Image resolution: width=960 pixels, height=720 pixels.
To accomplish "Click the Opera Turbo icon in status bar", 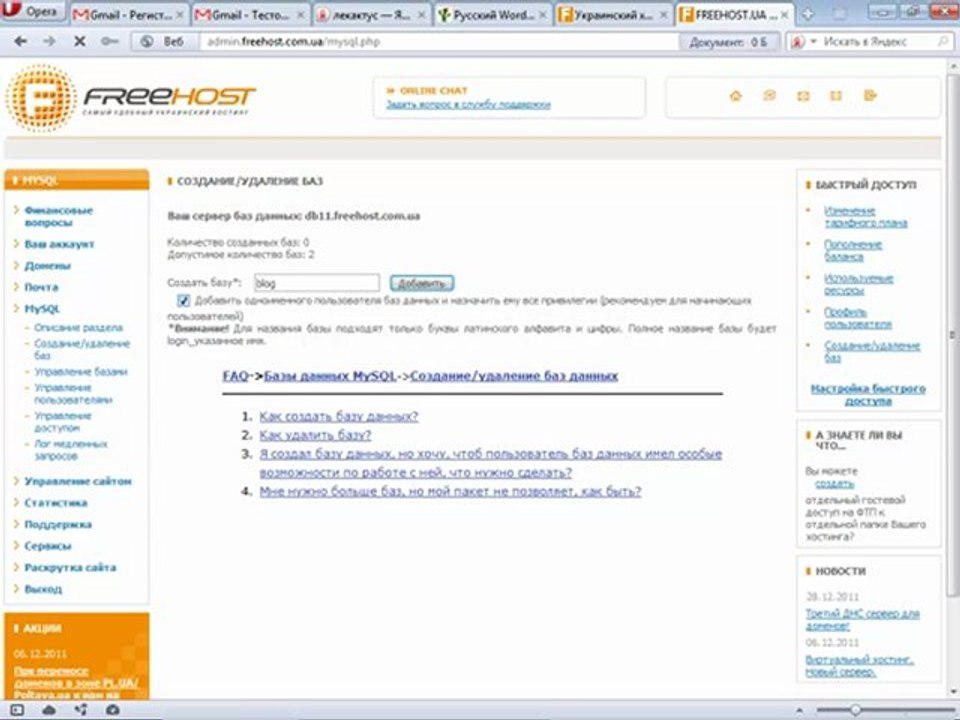I will (x=113, y=710).
